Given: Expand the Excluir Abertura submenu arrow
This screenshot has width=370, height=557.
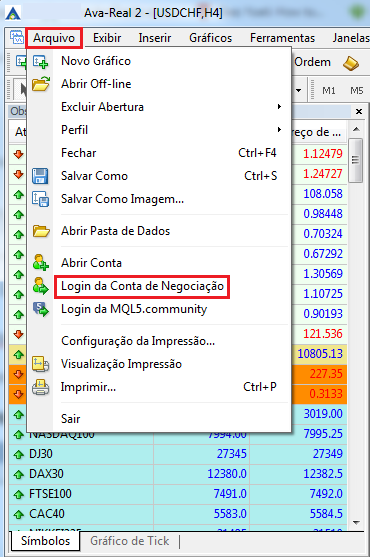Looking at the screenshot, I should (x=279, y=107).
